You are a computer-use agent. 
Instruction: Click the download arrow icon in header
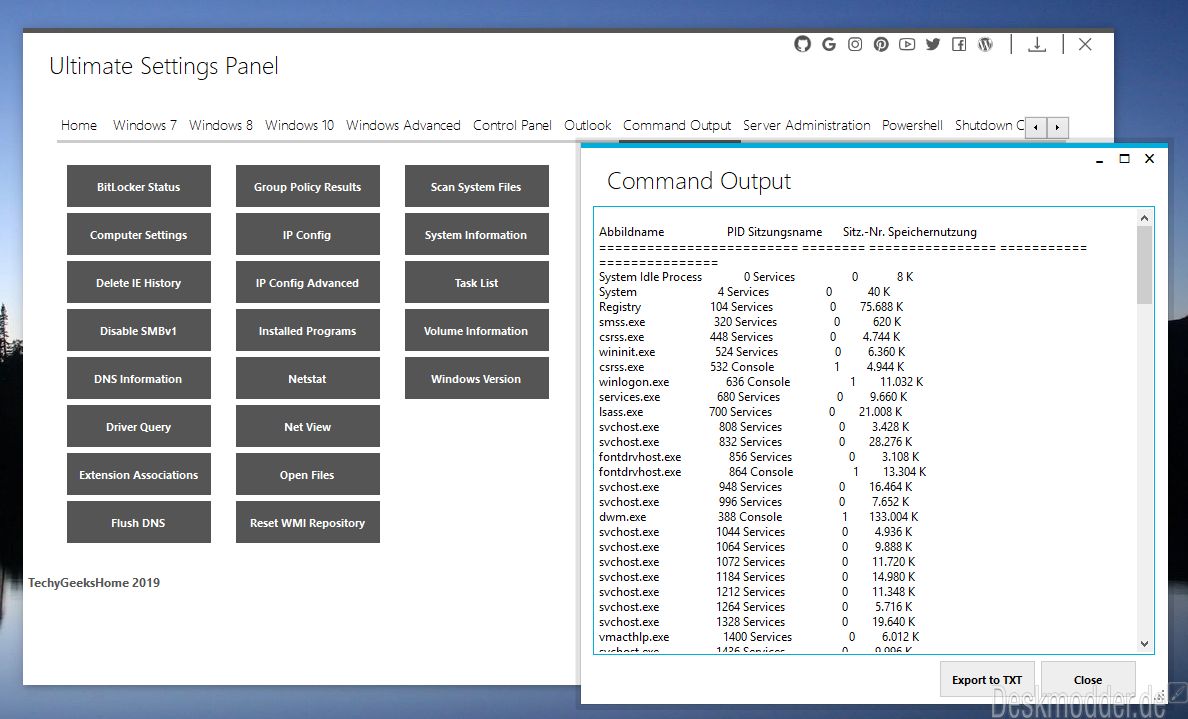[1037, 44]
